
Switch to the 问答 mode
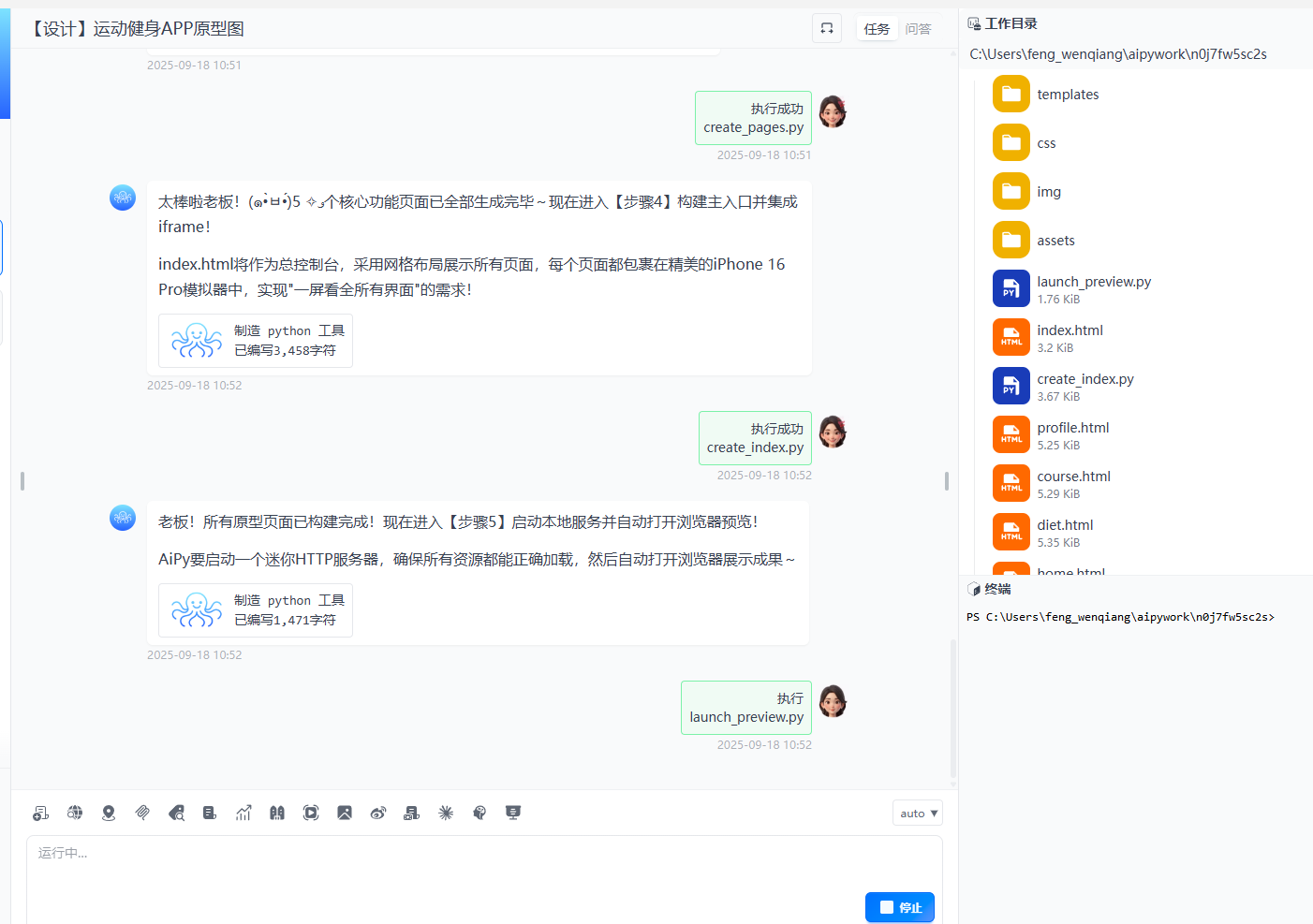coord(918,29)
